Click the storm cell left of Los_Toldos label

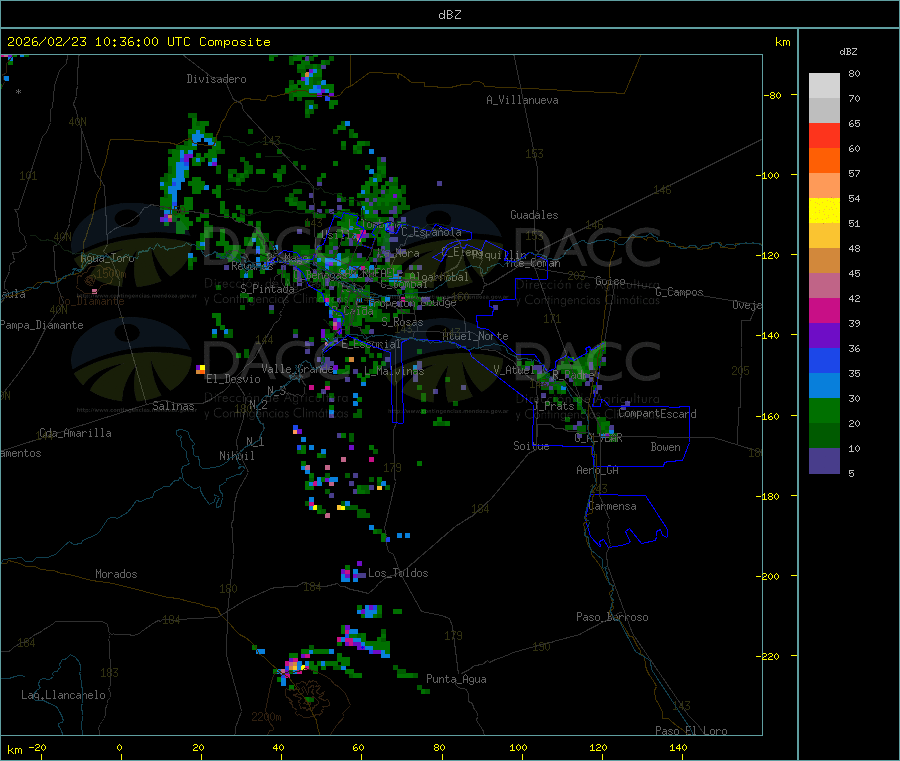point(352,573)
